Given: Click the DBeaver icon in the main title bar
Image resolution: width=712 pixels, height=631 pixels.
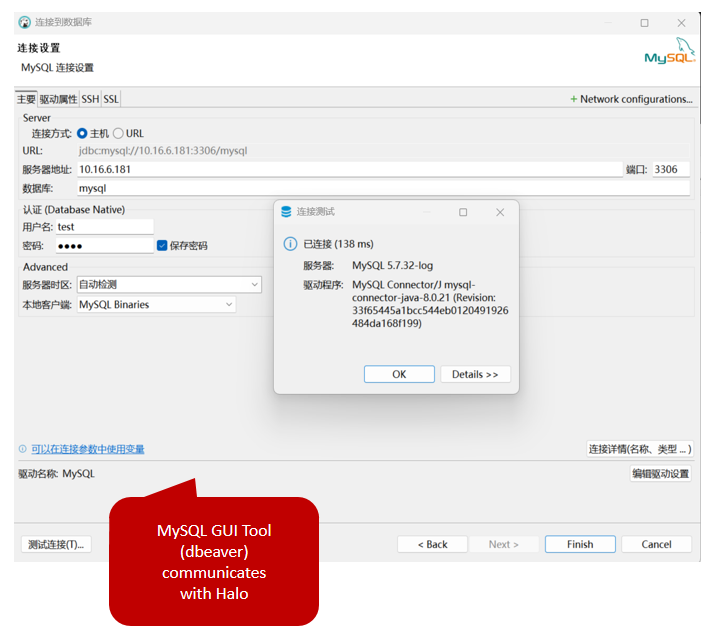Looking at the screenshot, I should pos(25,22).
